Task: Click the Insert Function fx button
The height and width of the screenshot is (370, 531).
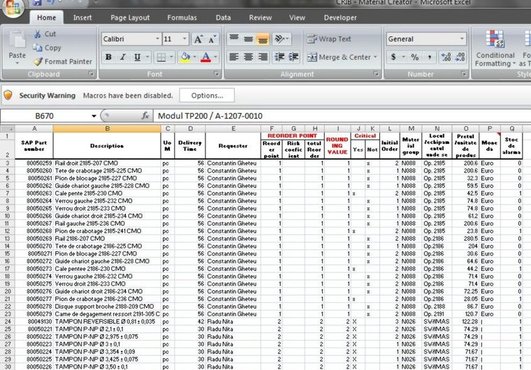Action: [145, 116]
